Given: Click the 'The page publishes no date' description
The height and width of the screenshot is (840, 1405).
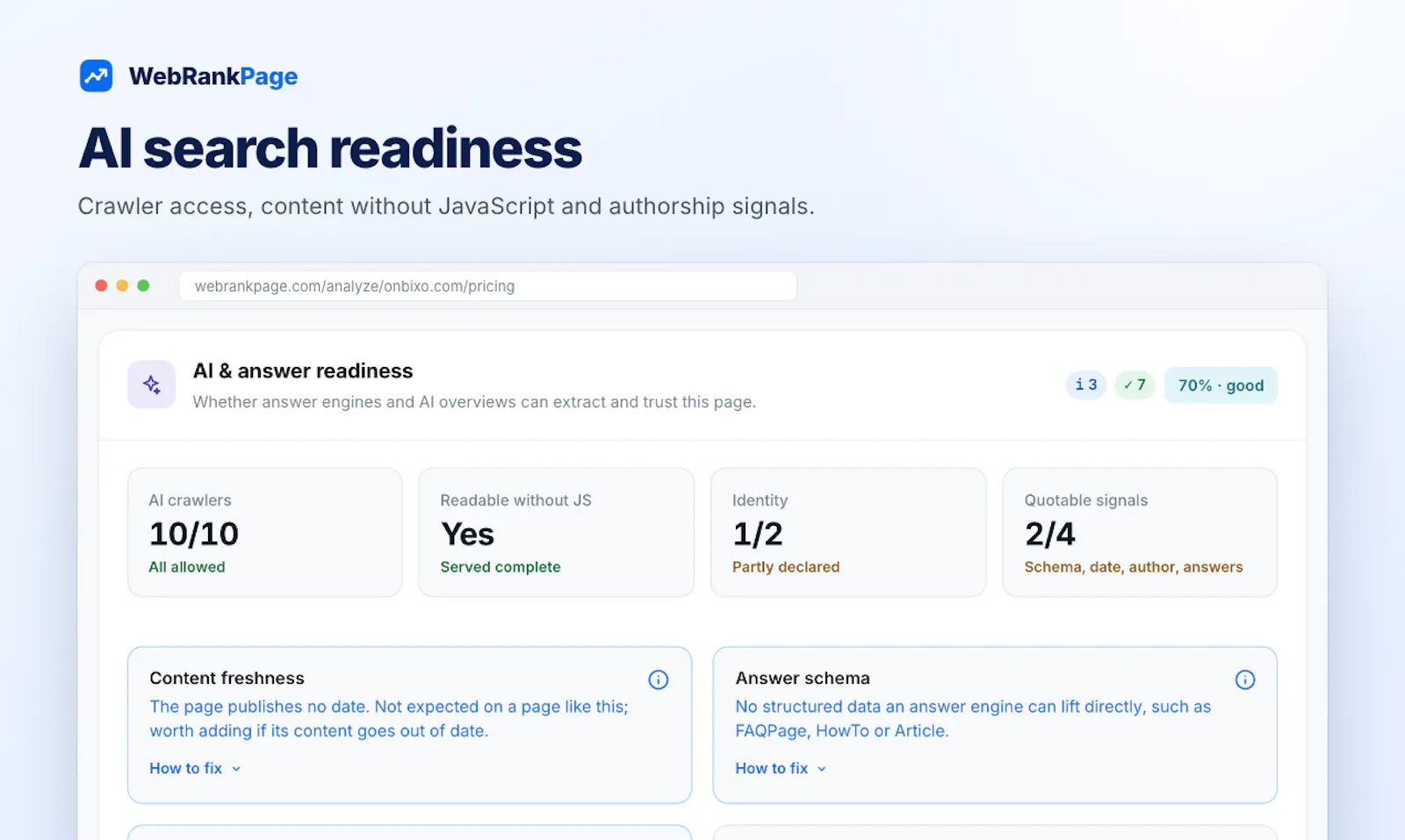Looking at the screenshot, I should coord(389,719).
